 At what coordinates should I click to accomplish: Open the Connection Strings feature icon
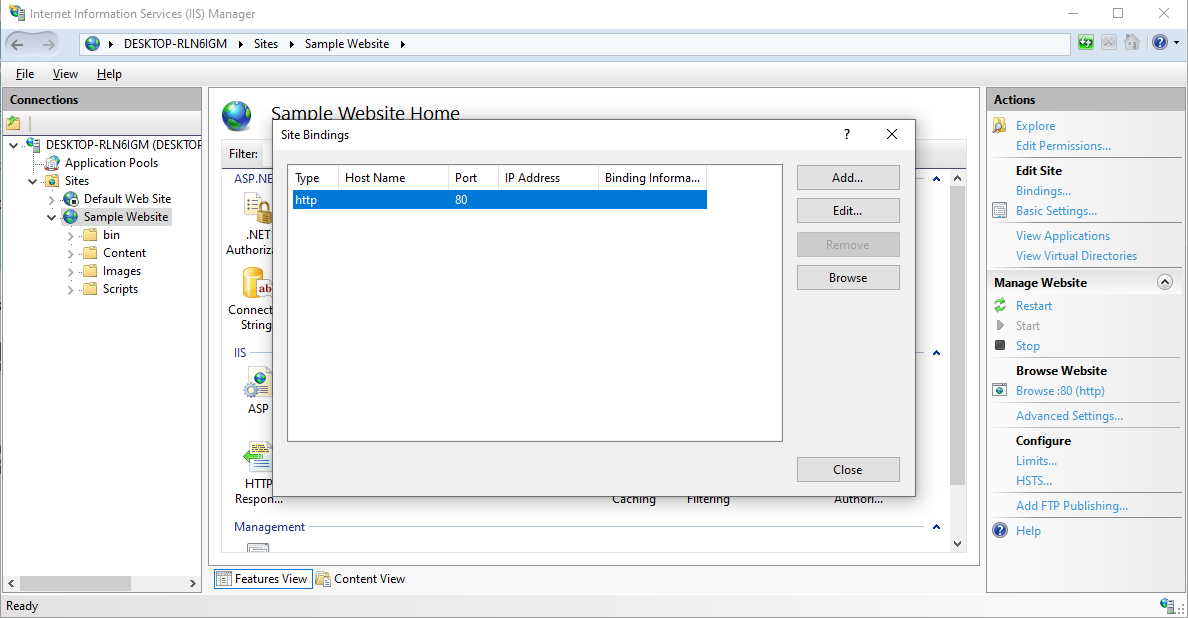(x=258, y=284)
